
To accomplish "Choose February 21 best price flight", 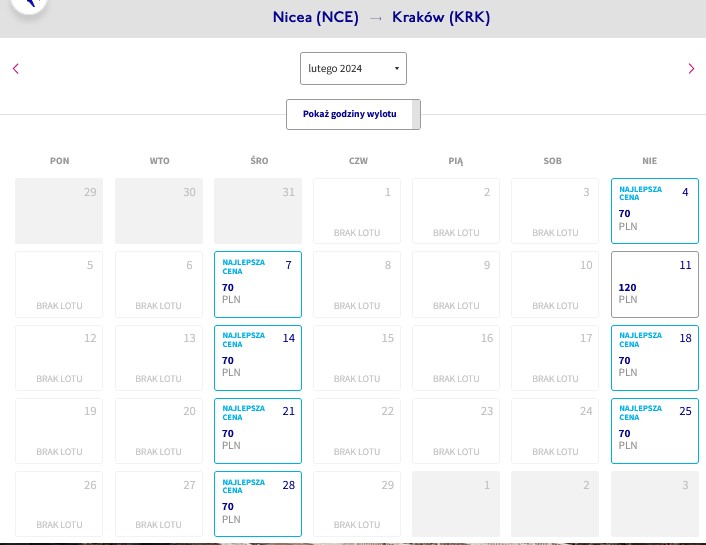I will tap(258, 431).
